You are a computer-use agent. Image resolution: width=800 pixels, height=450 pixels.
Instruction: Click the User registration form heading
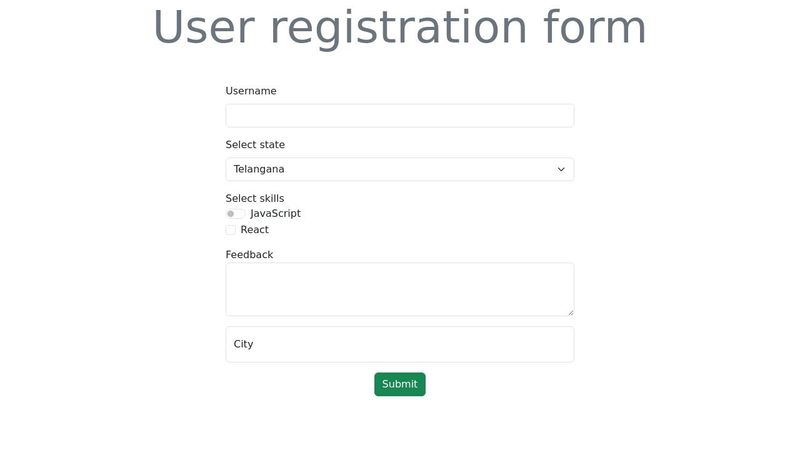tap(399, 28)
